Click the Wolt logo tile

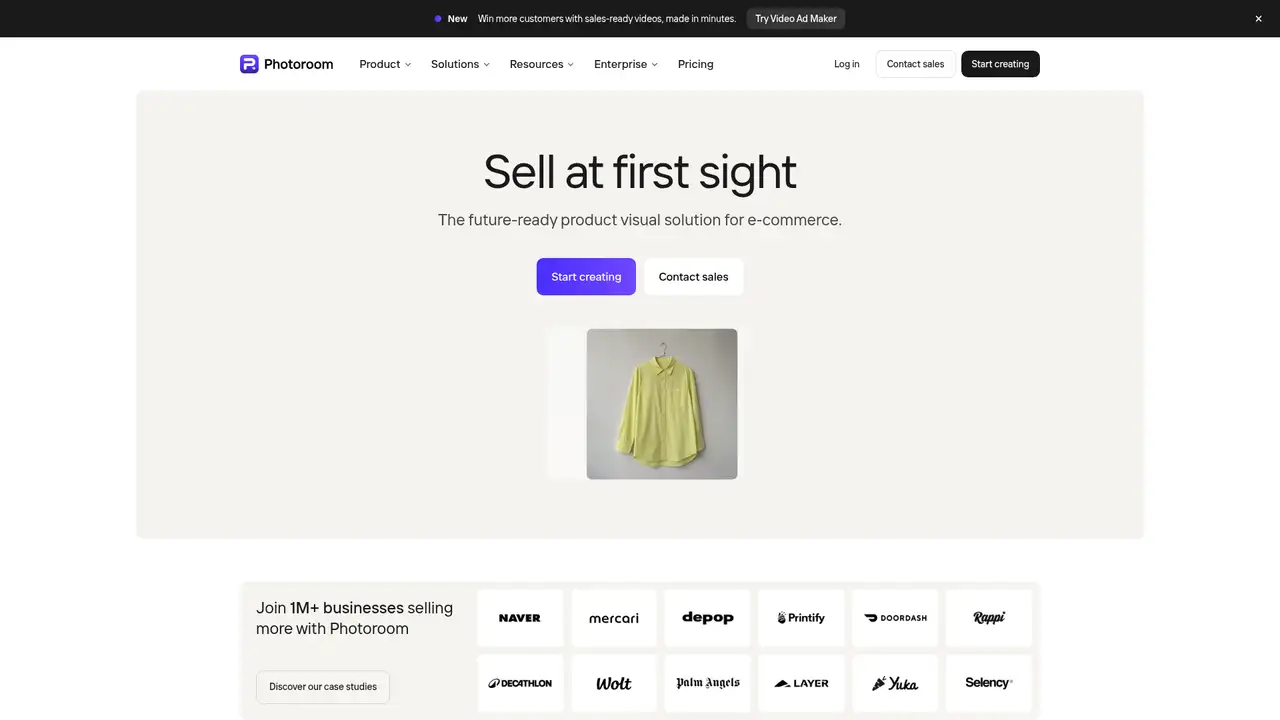tap(614, 683)
